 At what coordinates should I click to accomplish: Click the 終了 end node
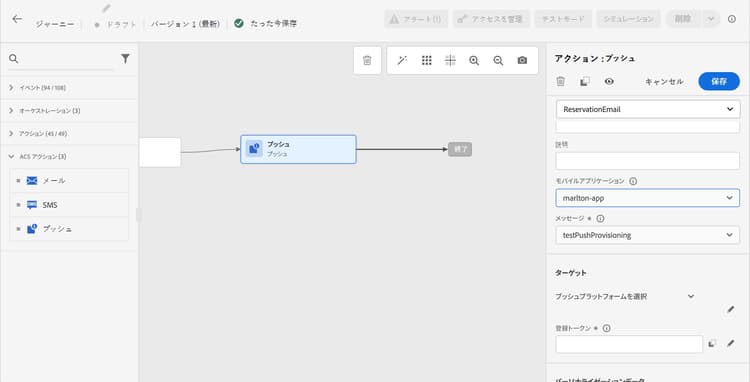(460, 149)
